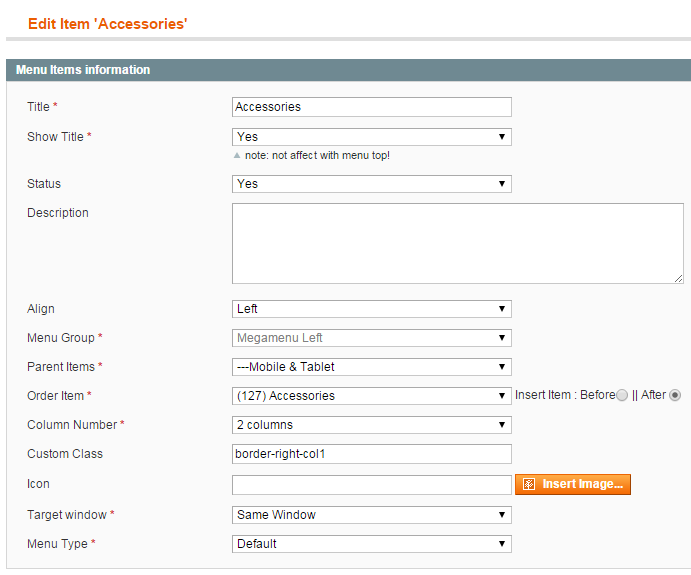Select the Before radio button
Viewport: 691px width, 575px height.
[x=622, y=395]
